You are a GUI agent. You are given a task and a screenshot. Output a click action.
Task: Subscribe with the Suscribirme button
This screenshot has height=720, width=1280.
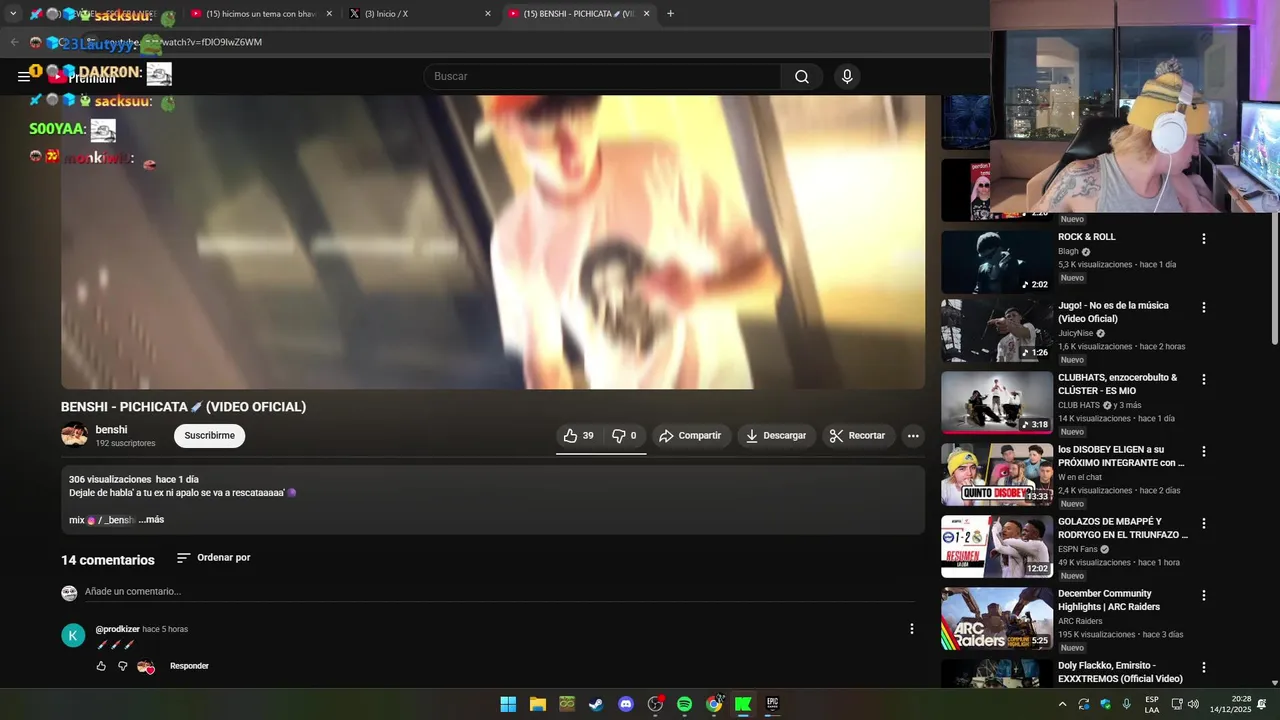click(209, 436)
